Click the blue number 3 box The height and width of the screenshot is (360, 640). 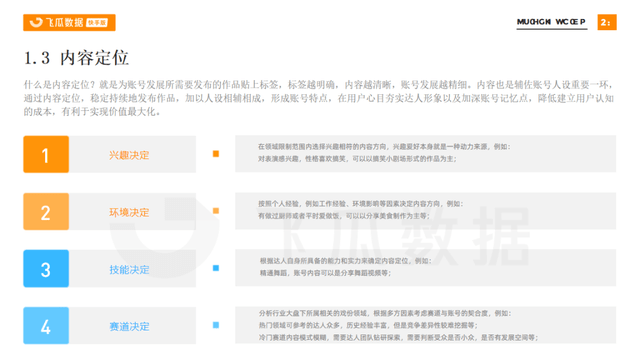pyautogui.click(x=46, y=269)
